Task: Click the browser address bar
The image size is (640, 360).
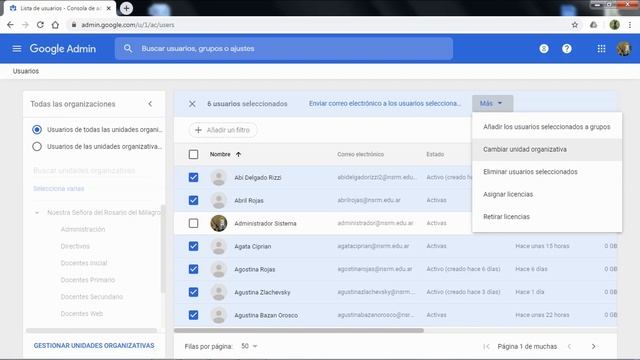Action: coord(318,25)
